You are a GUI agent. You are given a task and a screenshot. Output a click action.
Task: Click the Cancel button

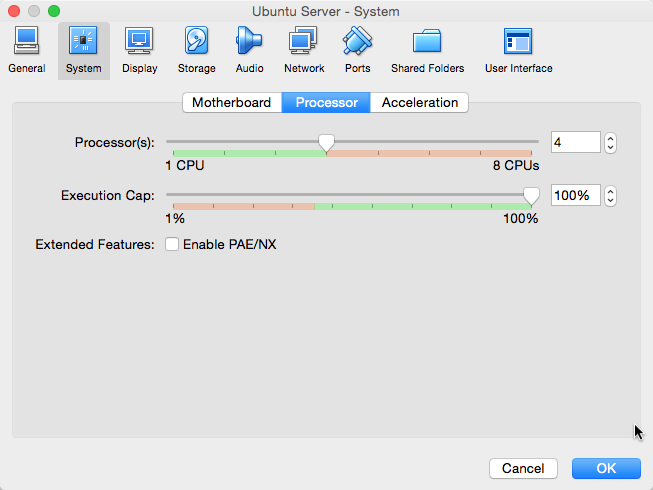523,468
